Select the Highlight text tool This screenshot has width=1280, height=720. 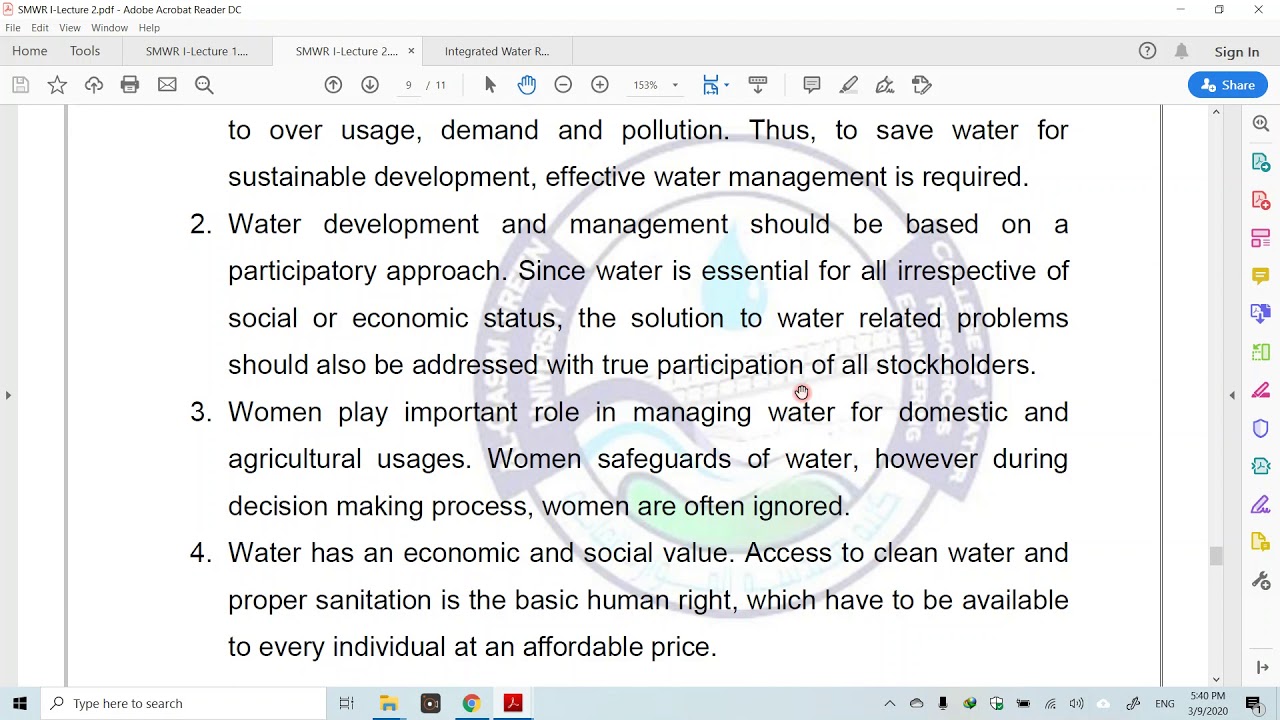[849, 85]
